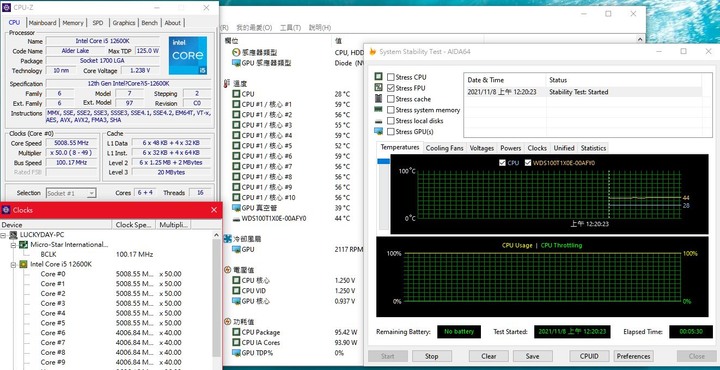Viewport: 720px width, 370px height.
Task: Click the temperature graph scale slider
Action: coord(384,162)
